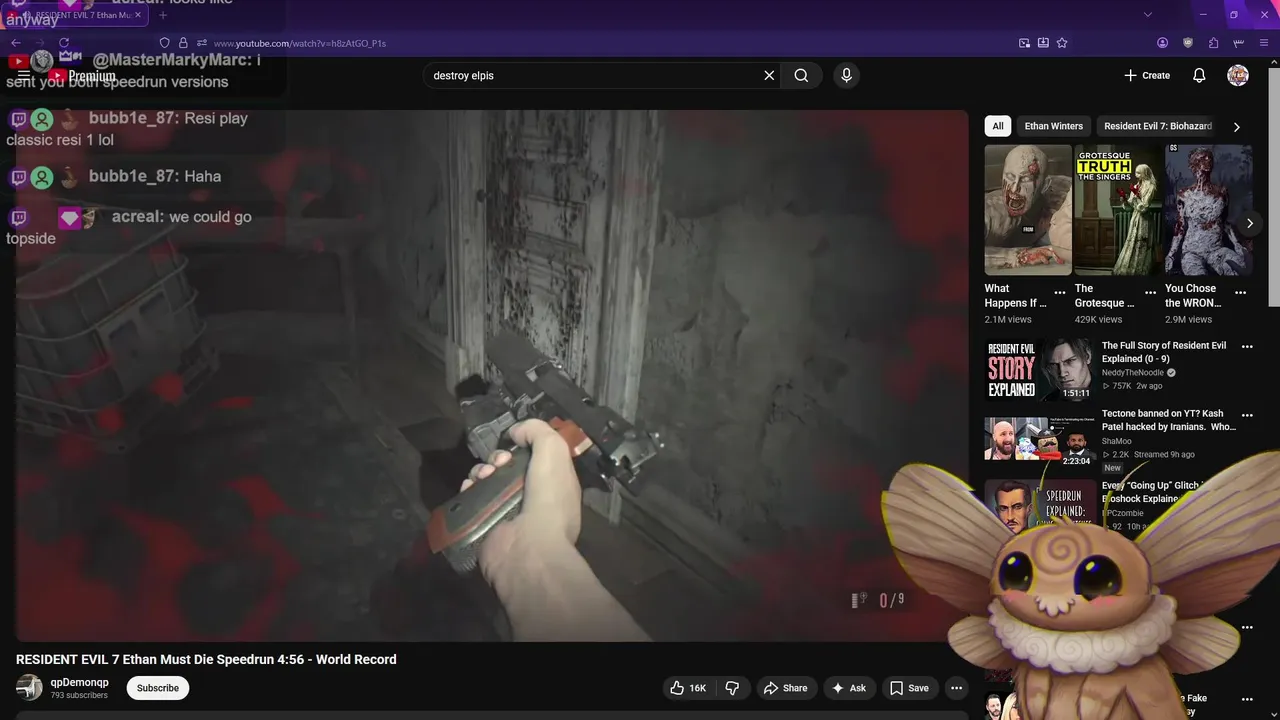The width and height of the screenshot is (1280, 720).
Task: Open the notifications bell
Action: [x=1199, y=75]
